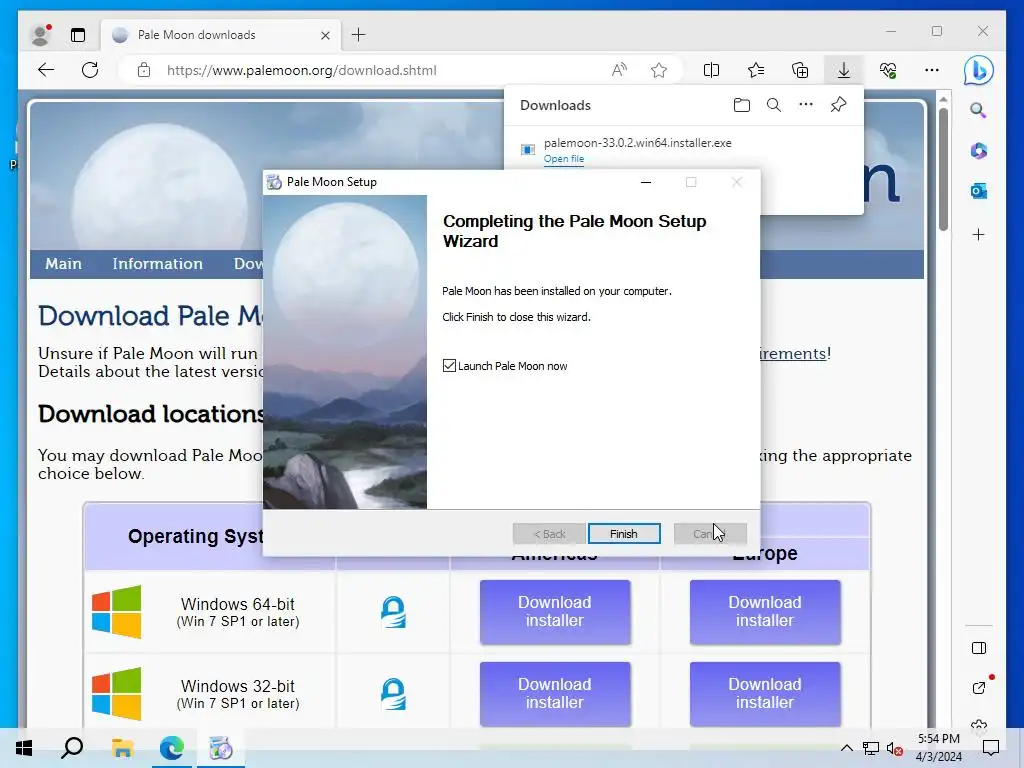Open Browser essentials heart icon
Image resolution: width=1024 pixels, height=768 pixels.
[888, 70]
